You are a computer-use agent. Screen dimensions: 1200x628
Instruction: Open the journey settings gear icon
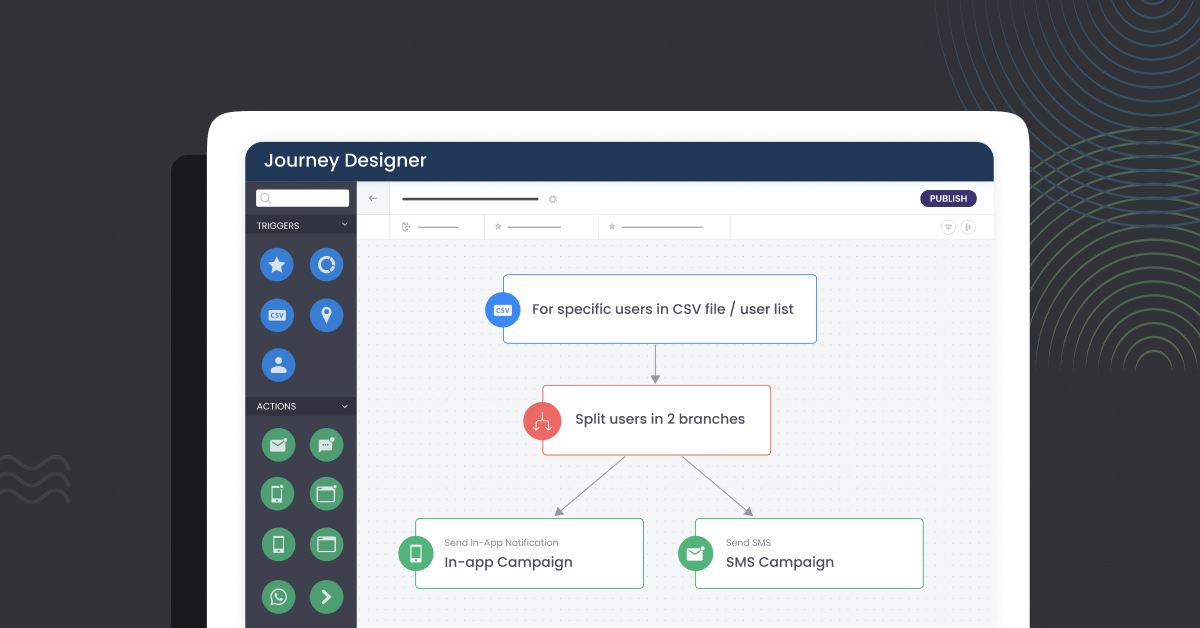tap(553, 199)
